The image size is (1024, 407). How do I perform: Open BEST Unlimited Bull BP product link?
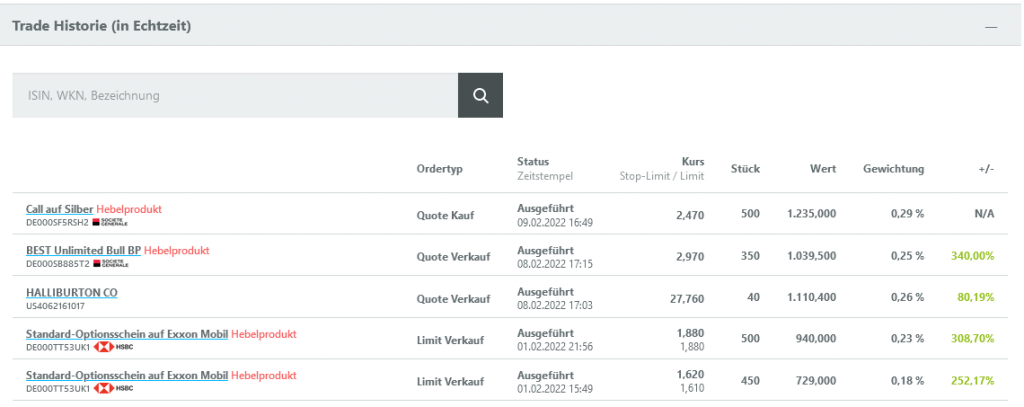point(83,250)
